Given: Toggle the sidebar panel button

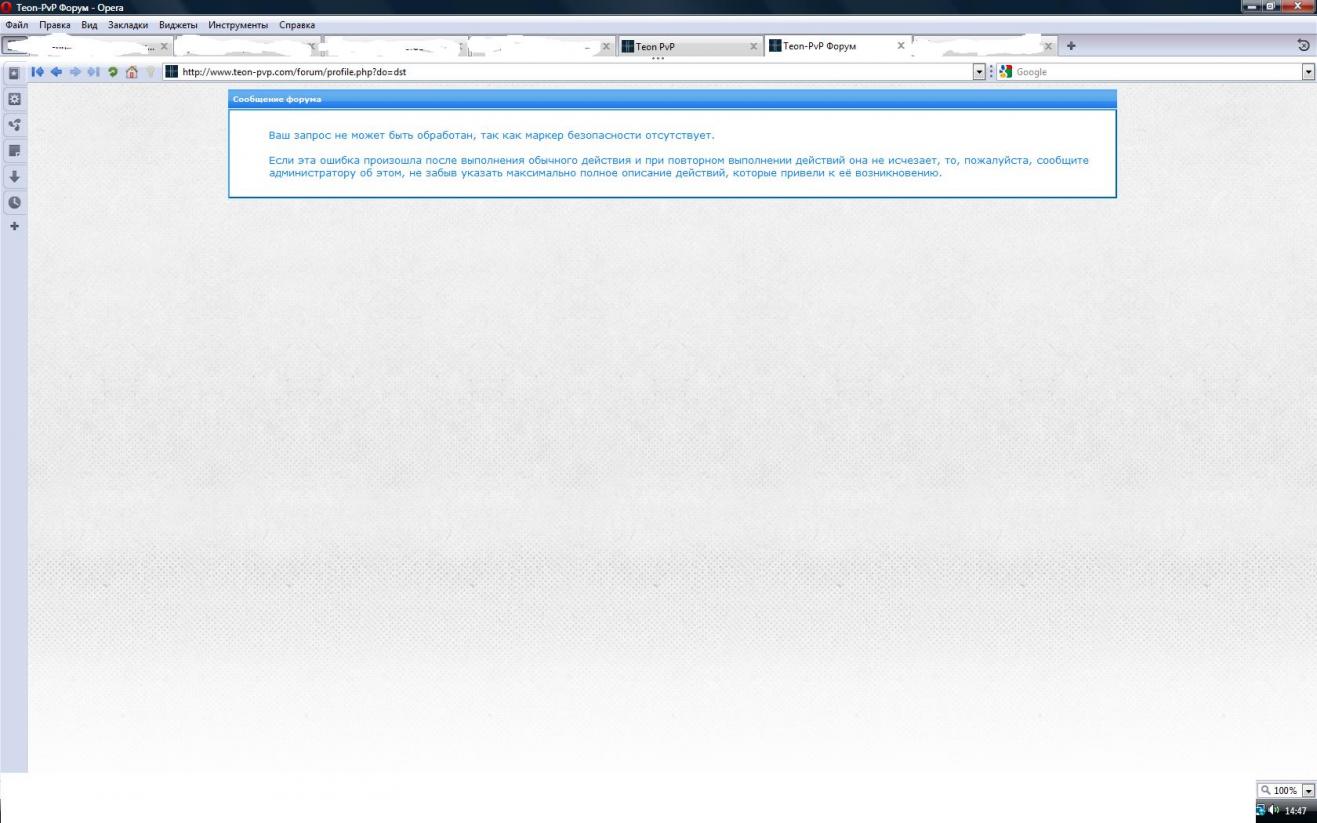Looking at the screenshot, I should tap(14, 72).
